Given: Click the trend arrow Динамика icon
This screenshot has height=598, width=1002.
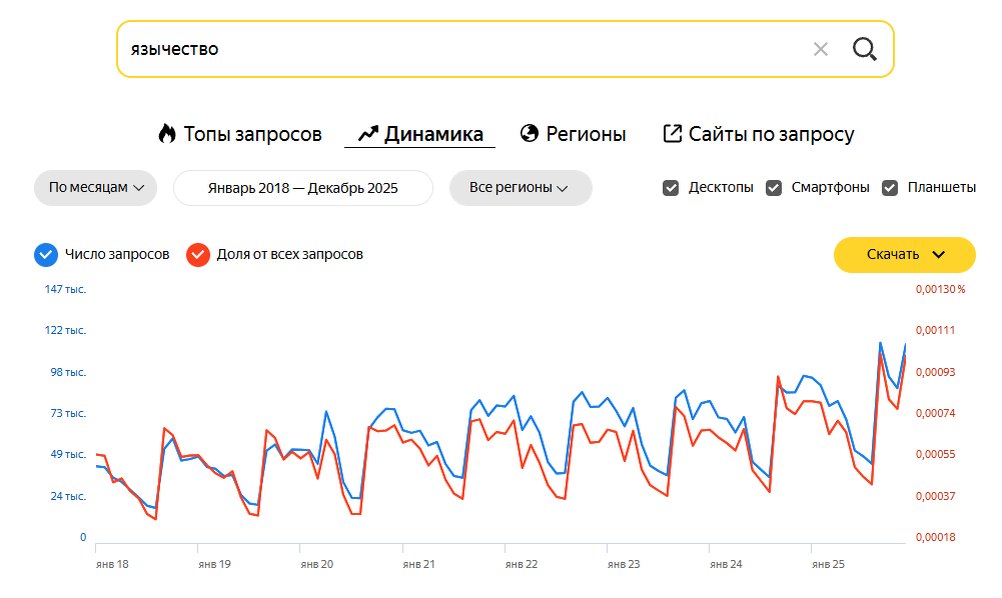Looking at the screenshot, I should pos(368,134).
